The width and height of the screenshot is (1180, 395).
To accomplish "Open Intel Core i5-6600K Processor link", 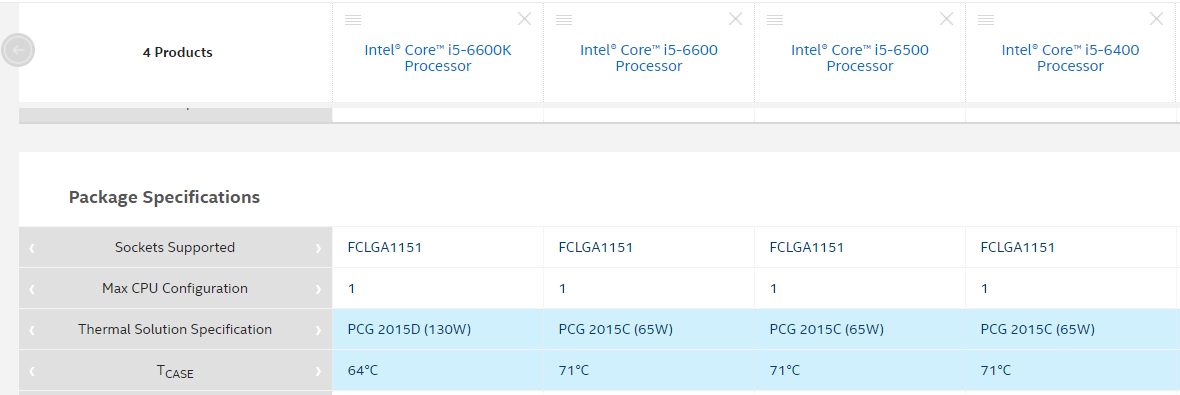I will [438, 58].
